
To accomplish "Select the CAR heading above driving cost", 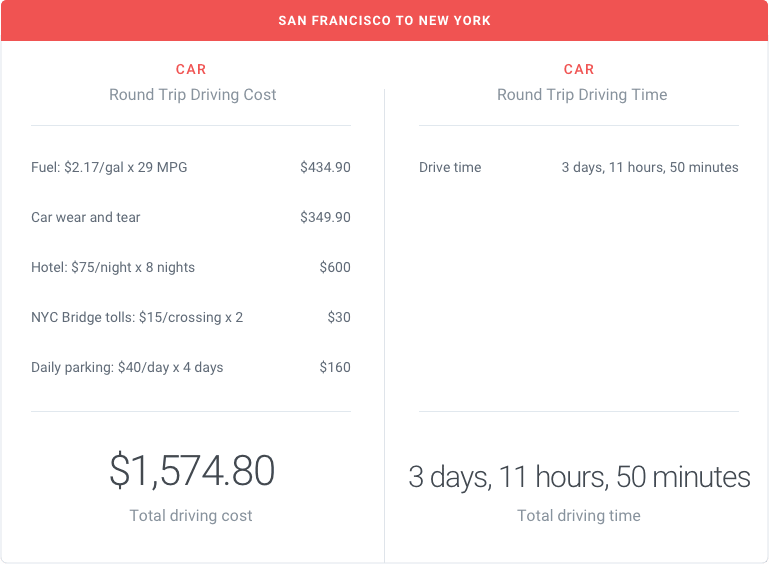I will point(191,69).
